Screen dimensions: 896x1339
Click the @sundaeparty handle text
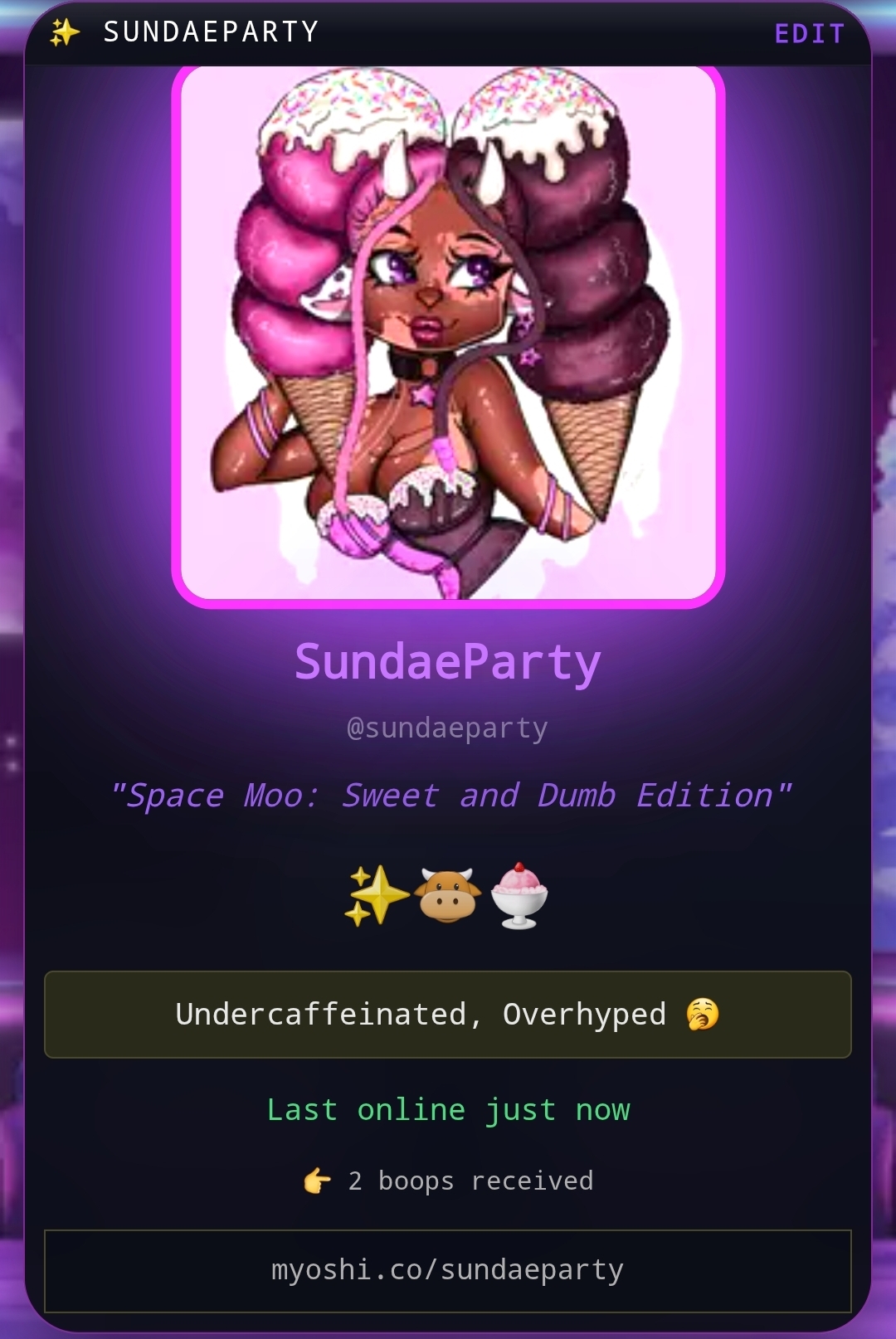coord(448,728)
